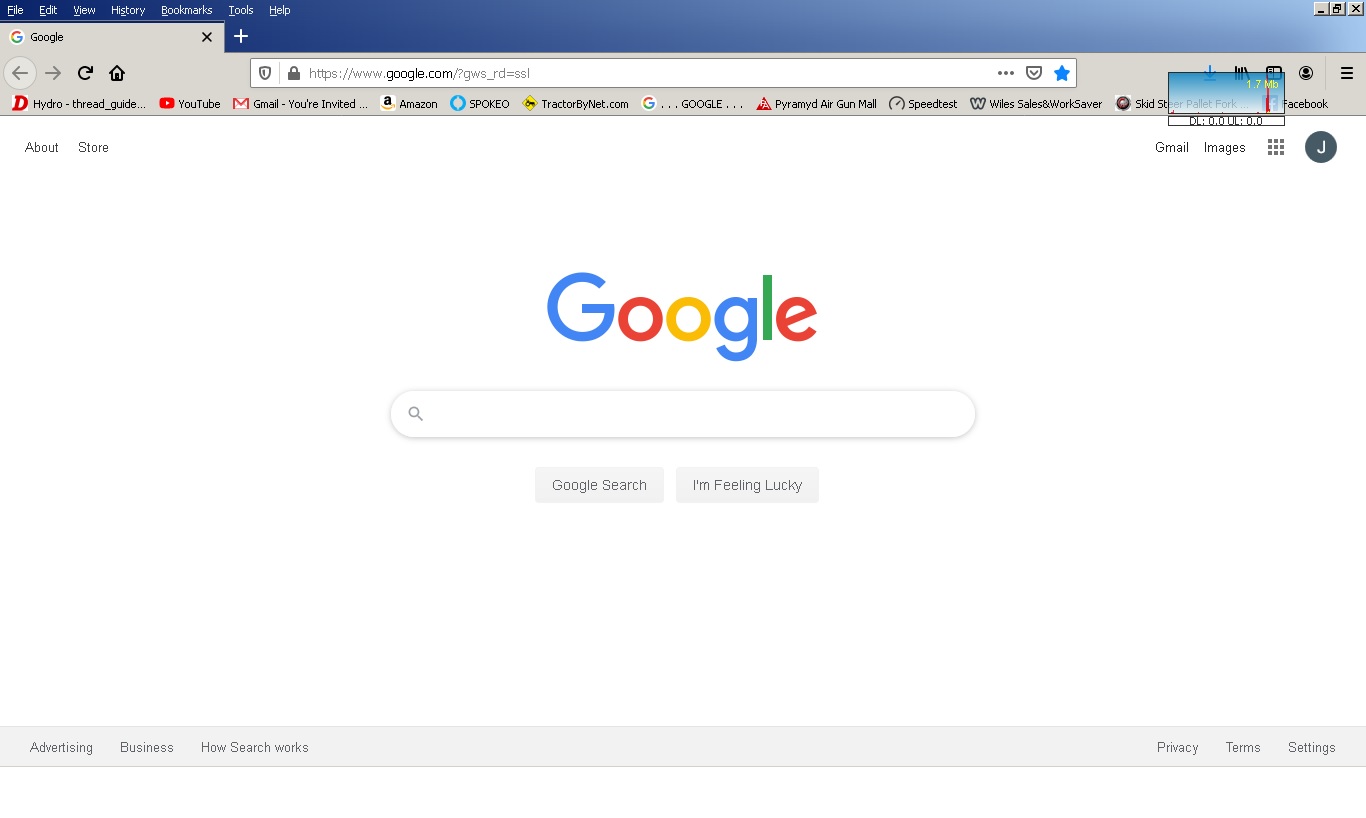
Task: Open the SPOKEO bookmark
Action: coord(480,103)
